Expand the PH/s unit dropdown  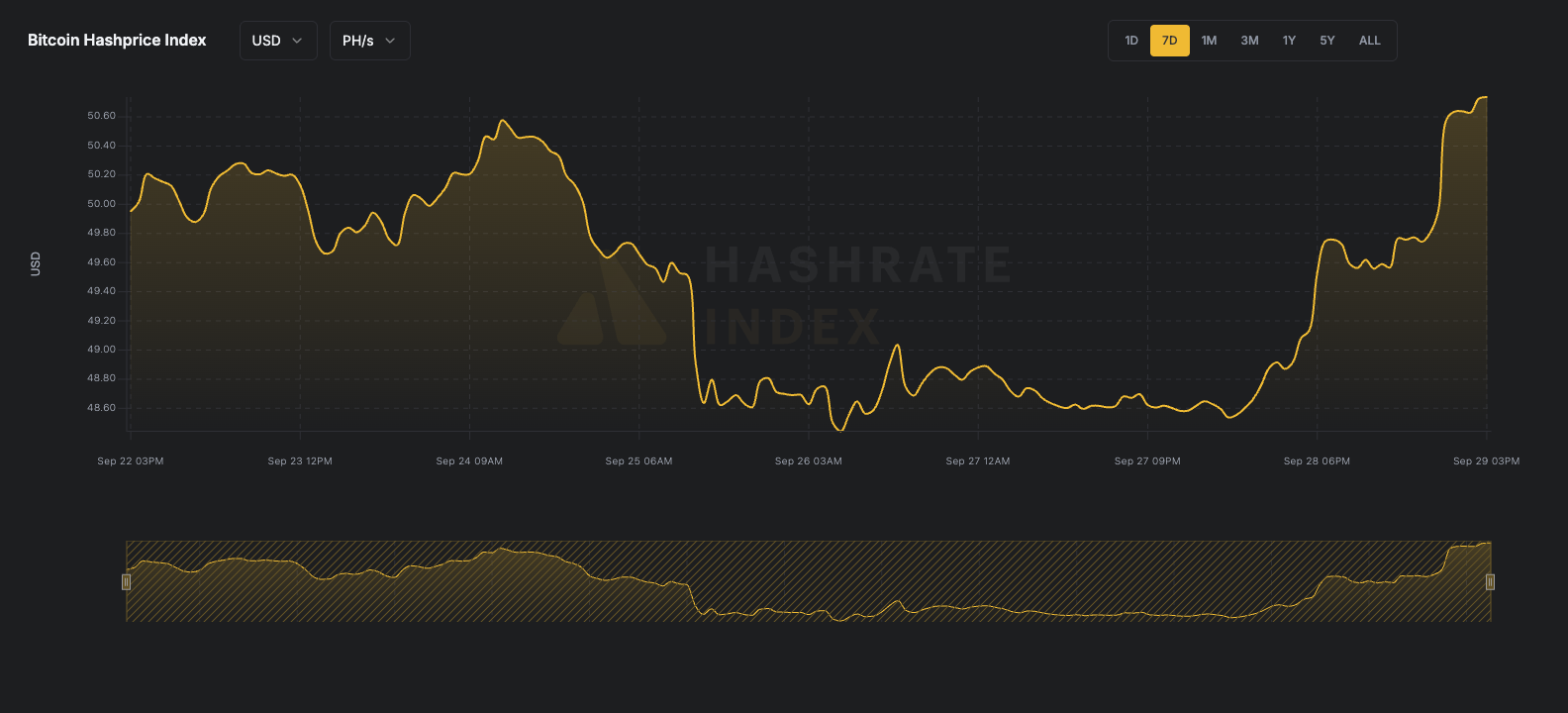(369, 41)
